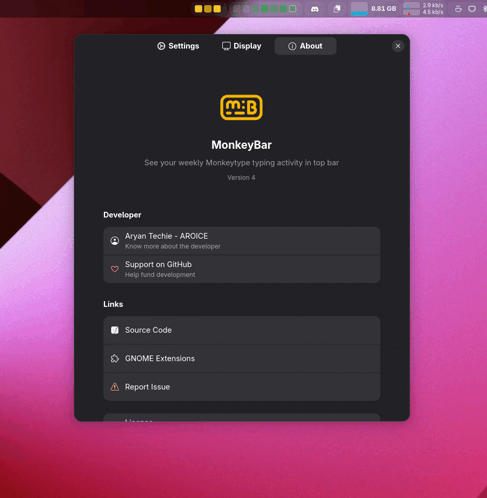Click the yellow squares indicator in top bar
Viewport: 487px width, 498px height.
point(208,9)
